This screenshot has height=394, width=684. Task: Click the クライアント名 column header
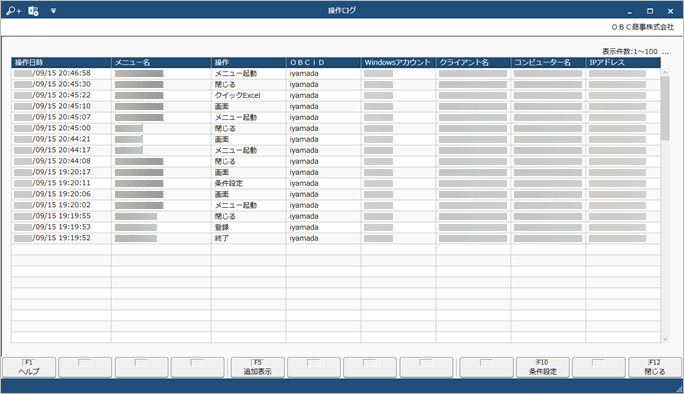pos(473,62)
